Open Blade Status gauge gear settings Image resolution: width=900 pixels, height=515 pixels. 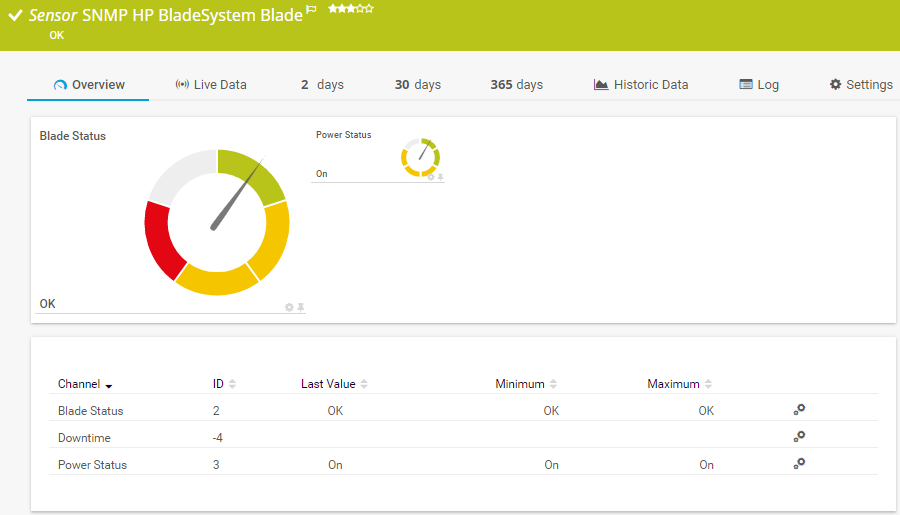coord(289,307)
